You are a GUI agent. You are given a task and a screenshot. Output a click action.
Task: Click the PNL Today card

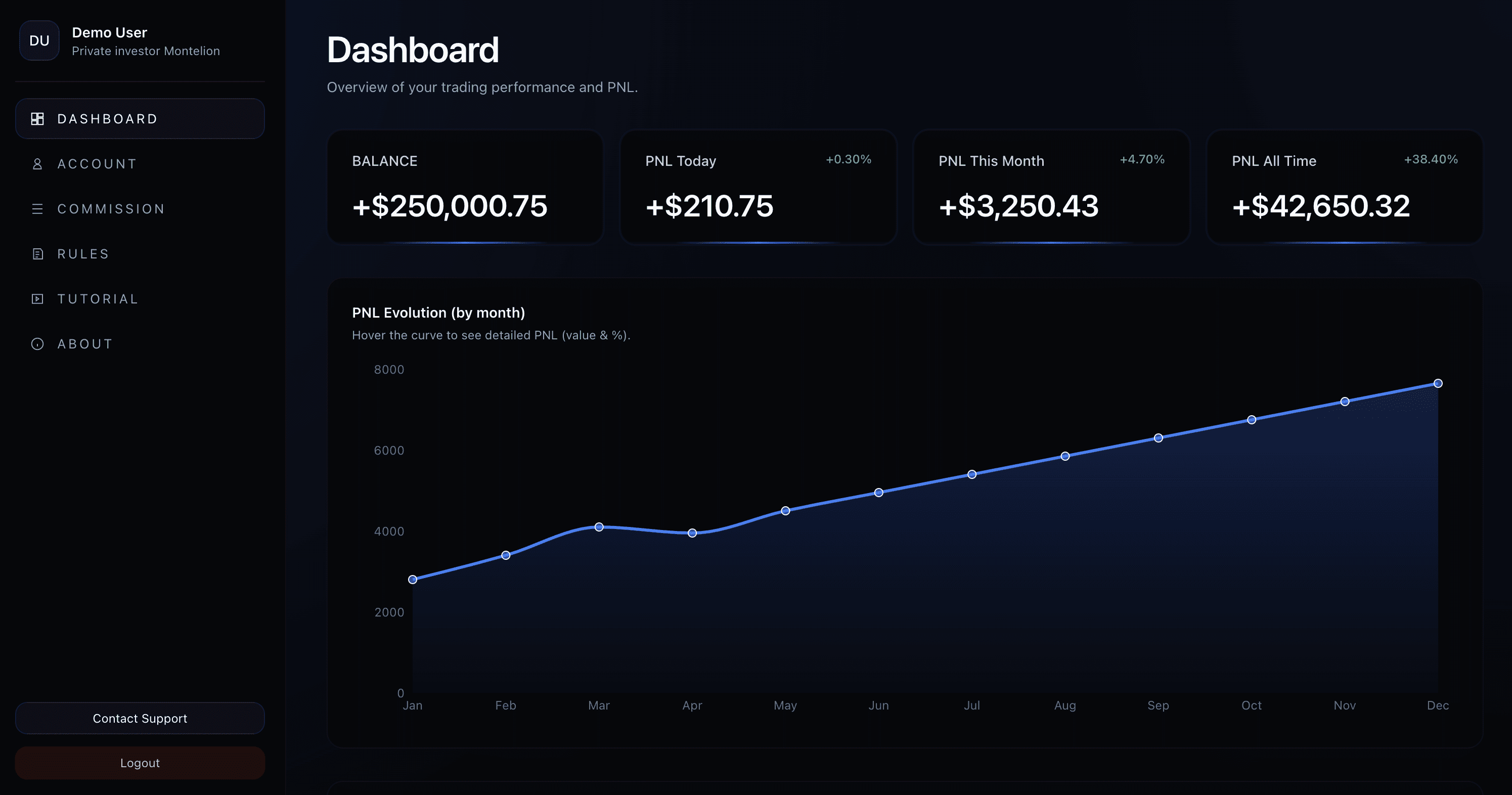[x=758, y=186]
